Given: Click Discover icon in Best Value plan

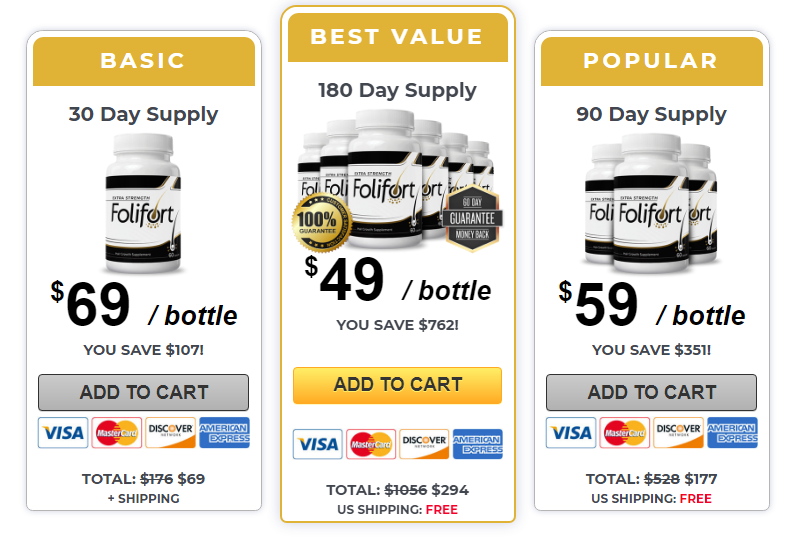Looking at the screenshot, I should point(424,444).
